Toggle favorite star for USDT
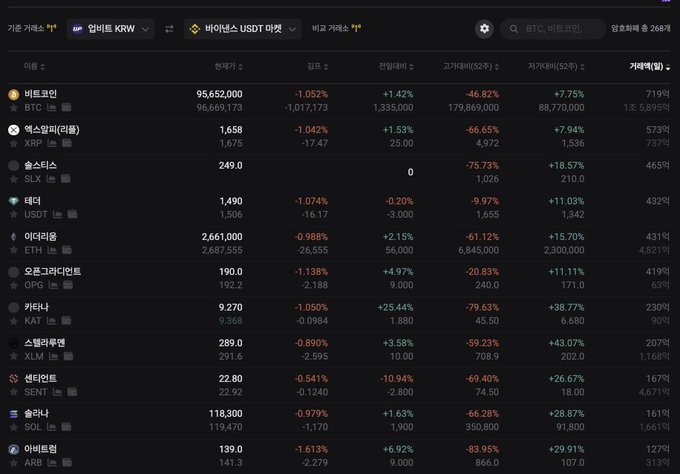This screenshot has height=474, width=680. coord(14,214)
